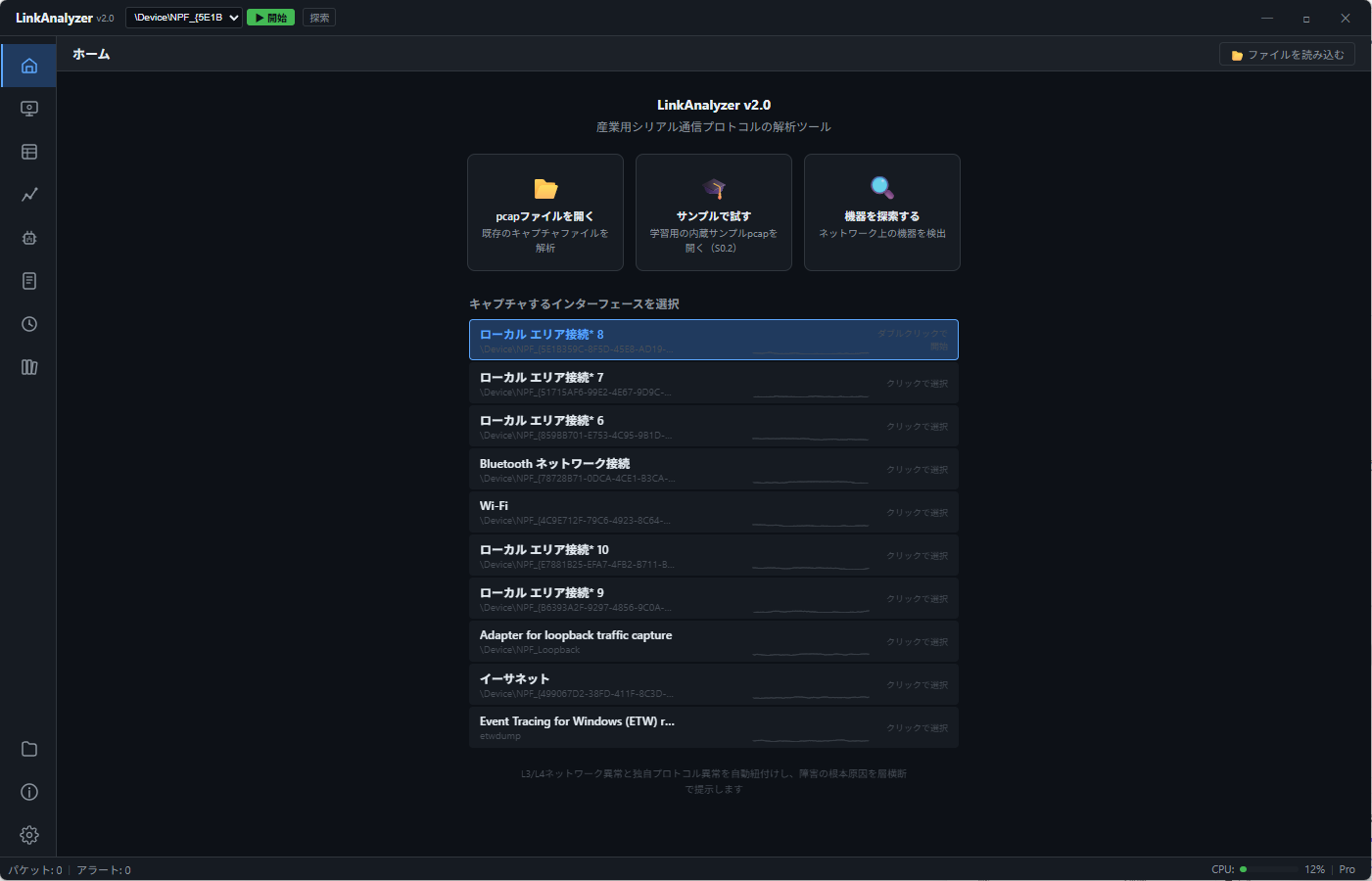
Task: Expand the \Device\NPF interface dropdown
Action: [x=184, y=18]
